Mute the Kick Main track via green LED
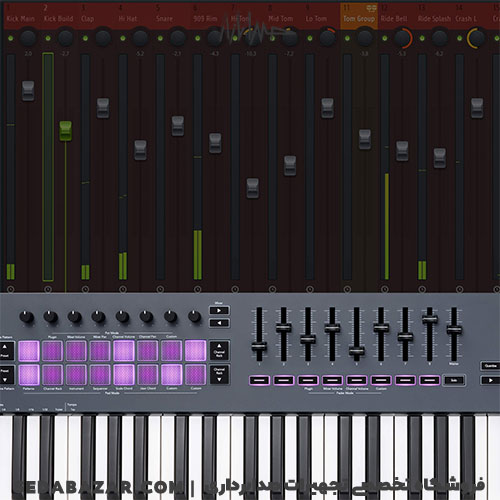 (x=11, y=38)
